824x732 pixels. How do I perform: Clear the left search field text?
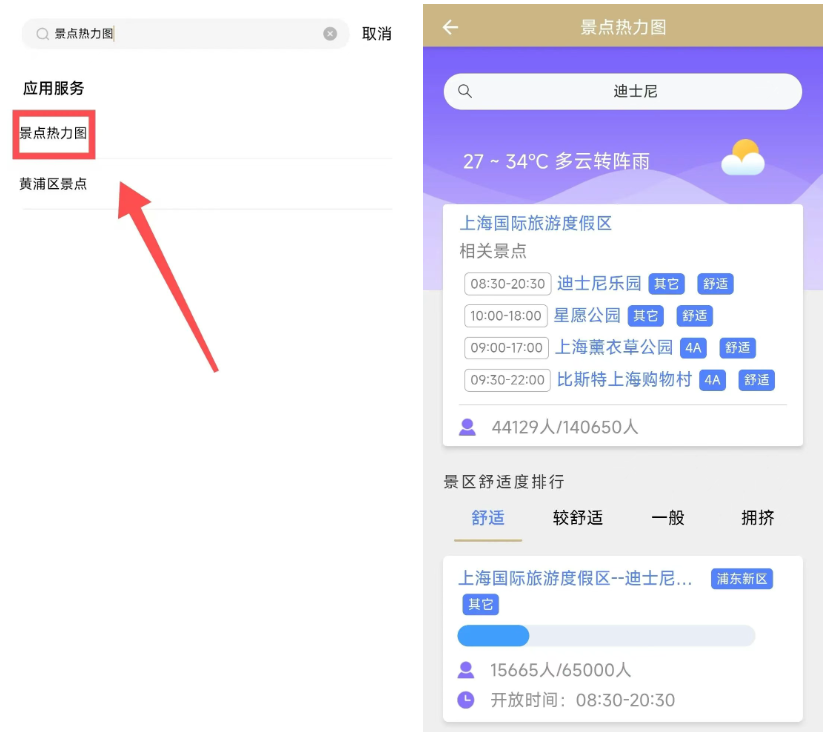pos(330,34)
